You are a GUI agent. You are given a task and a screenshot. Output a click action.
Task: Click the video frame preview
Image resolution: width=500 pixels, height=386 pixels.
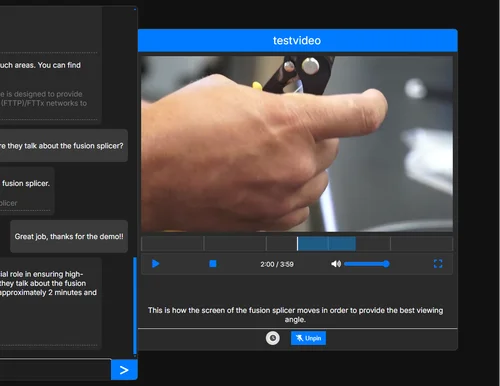coord(297,143)
